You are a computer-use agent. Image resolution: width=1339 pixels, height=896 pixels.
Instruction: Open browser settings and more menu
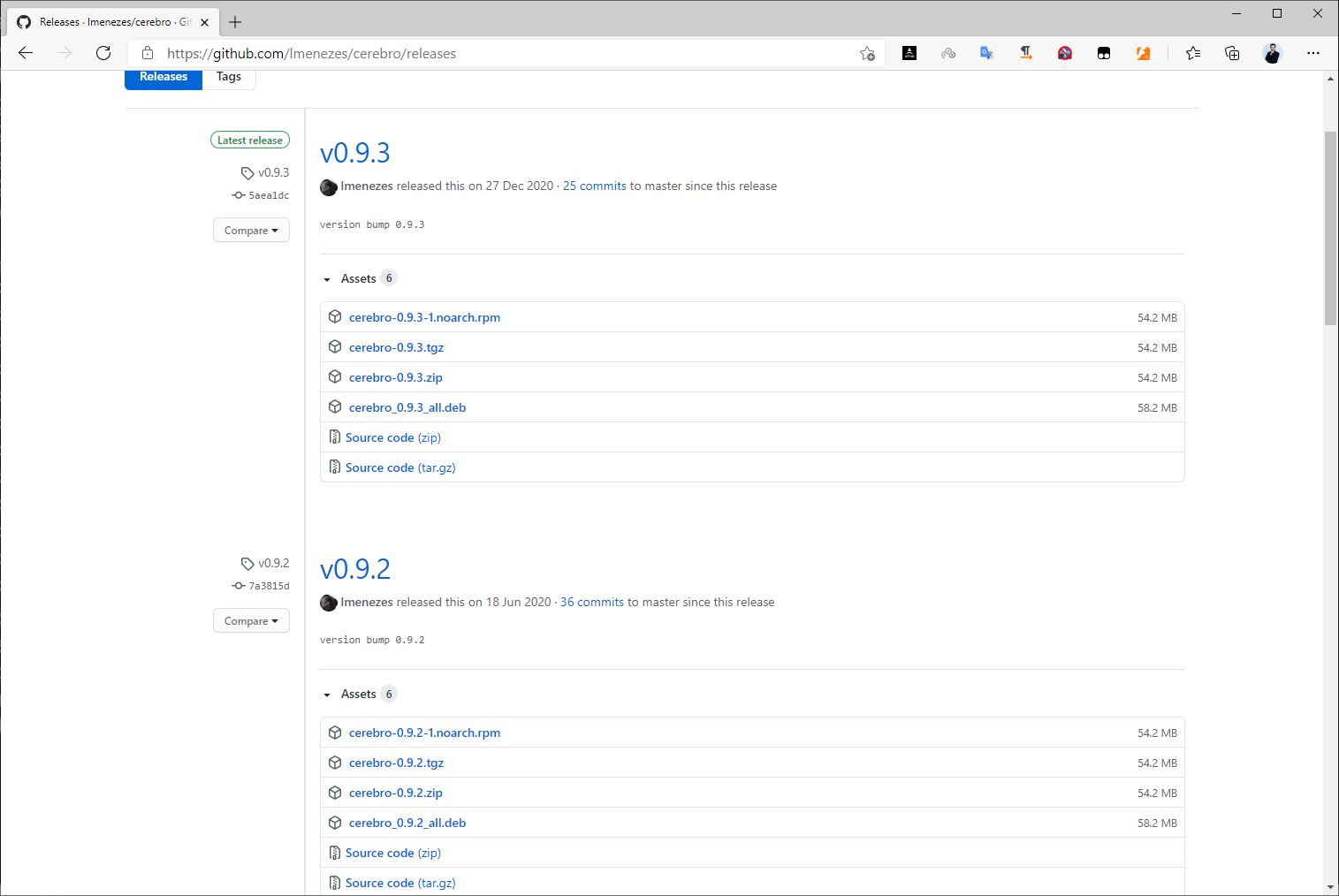point(1313,53)
